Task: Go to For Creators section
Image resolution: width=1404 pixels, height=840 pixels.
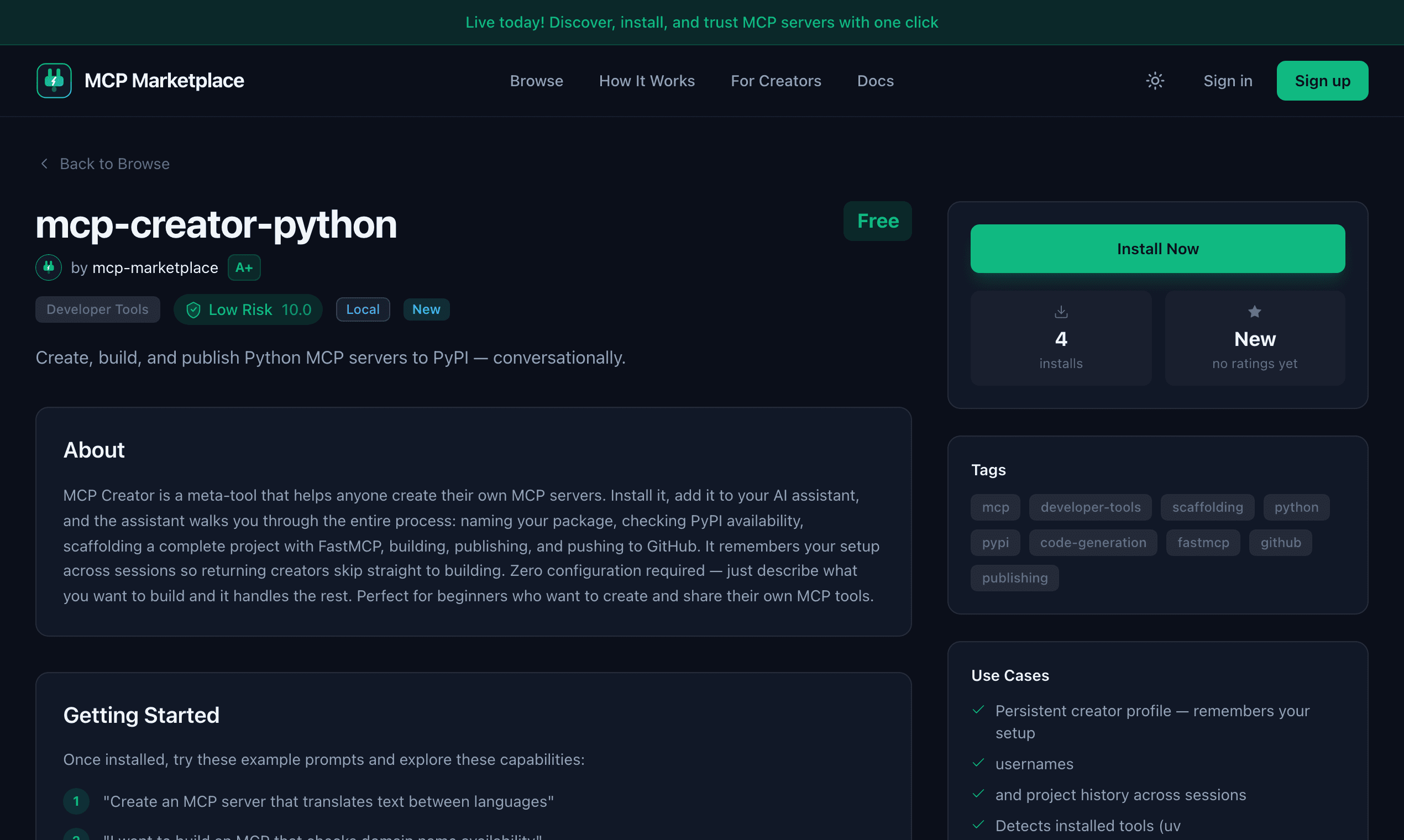Action: (x=776, y=81)
